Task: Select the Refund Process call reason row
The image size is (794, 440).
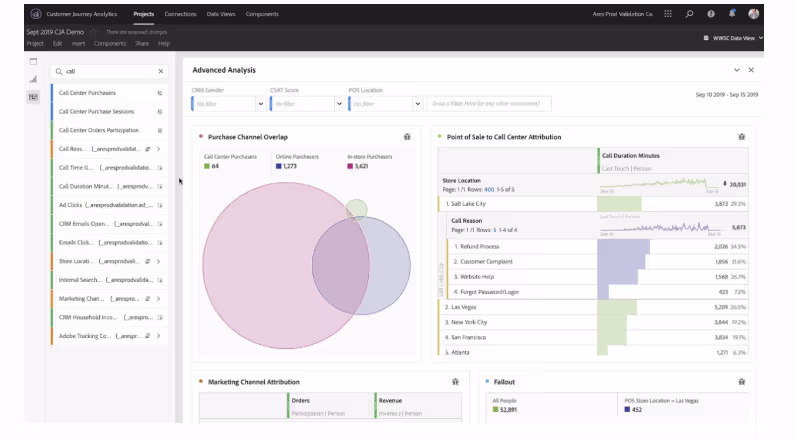Action: point(598,247)
